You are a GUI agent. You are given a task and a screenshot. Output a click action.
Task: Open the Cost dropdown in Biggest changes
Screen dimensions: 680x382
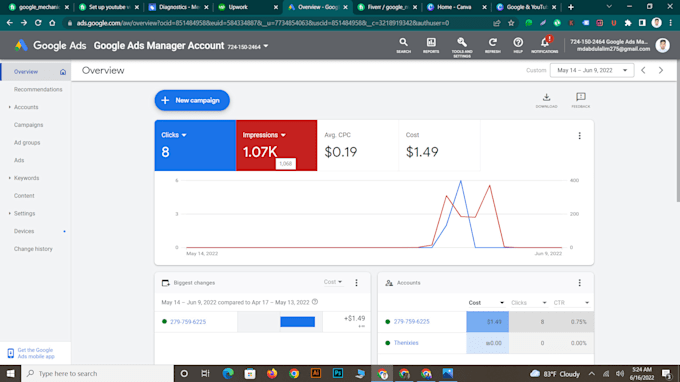tap(333, 282)
